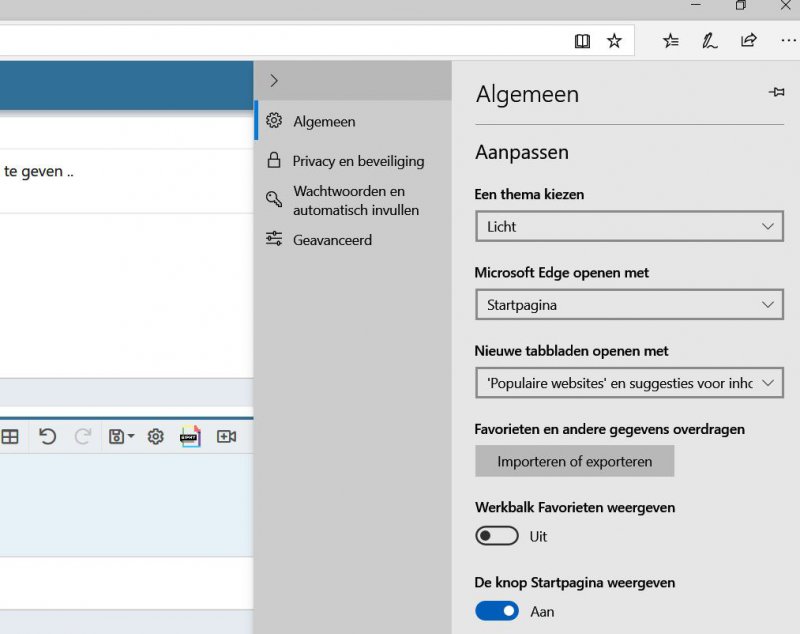Screen dimensions: 800x634
Task: Click the 'te geven ..' text on page
Action: pos(39,171)
